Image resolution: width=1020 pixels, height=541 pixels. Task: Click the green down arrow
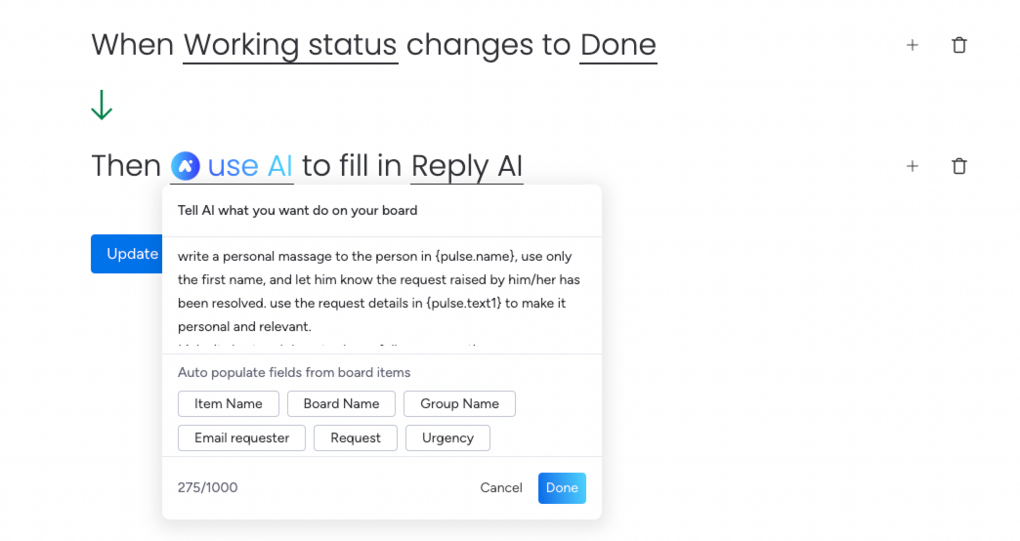click(x=101, y=105)
